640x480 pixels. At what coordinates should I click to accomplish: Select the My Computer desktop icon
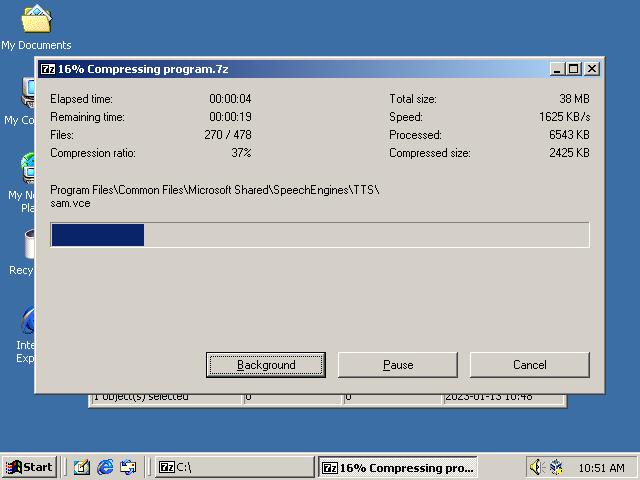click(27, 93)
